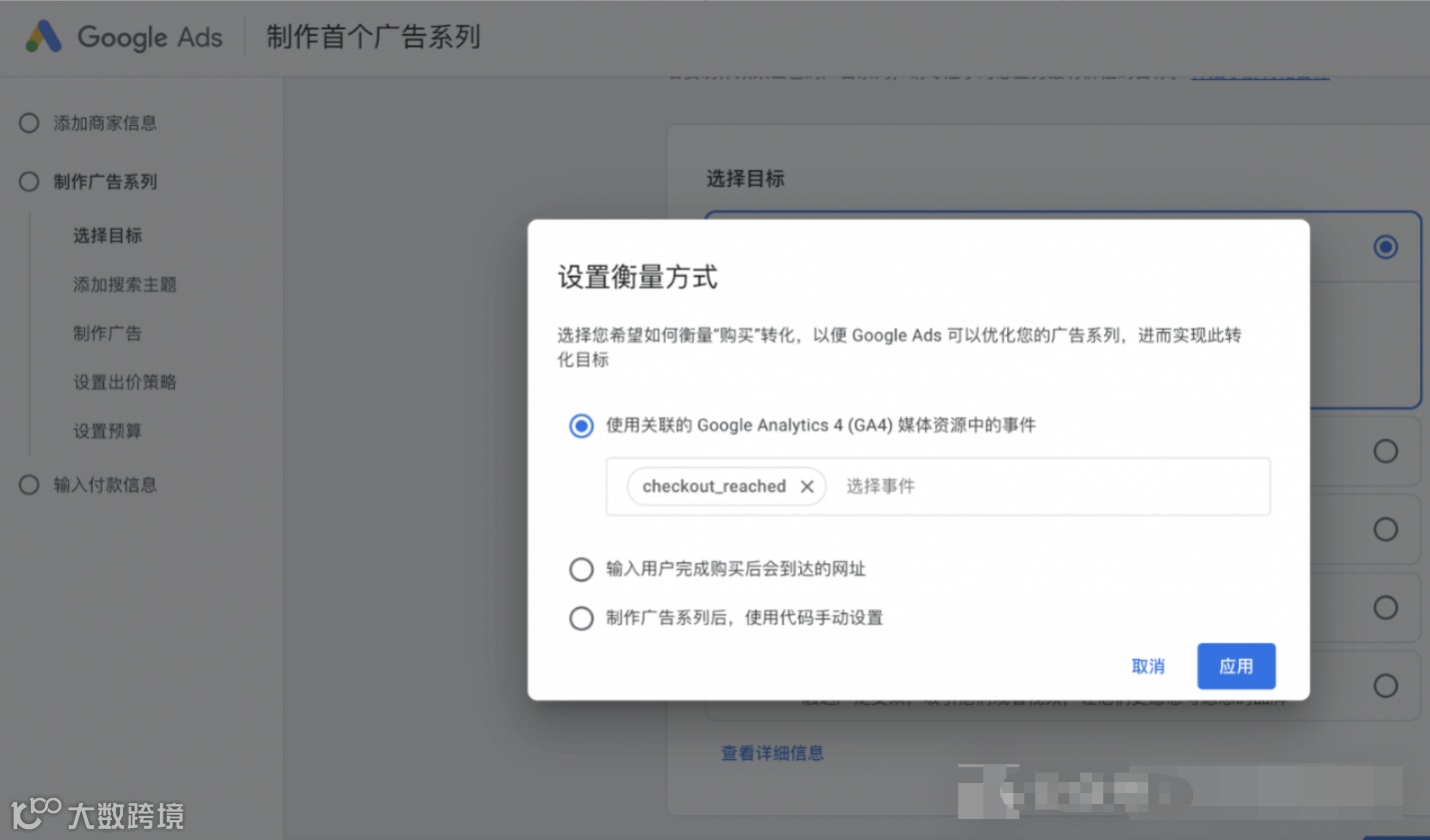Go to 制作广告系列 step

point(105,182)
